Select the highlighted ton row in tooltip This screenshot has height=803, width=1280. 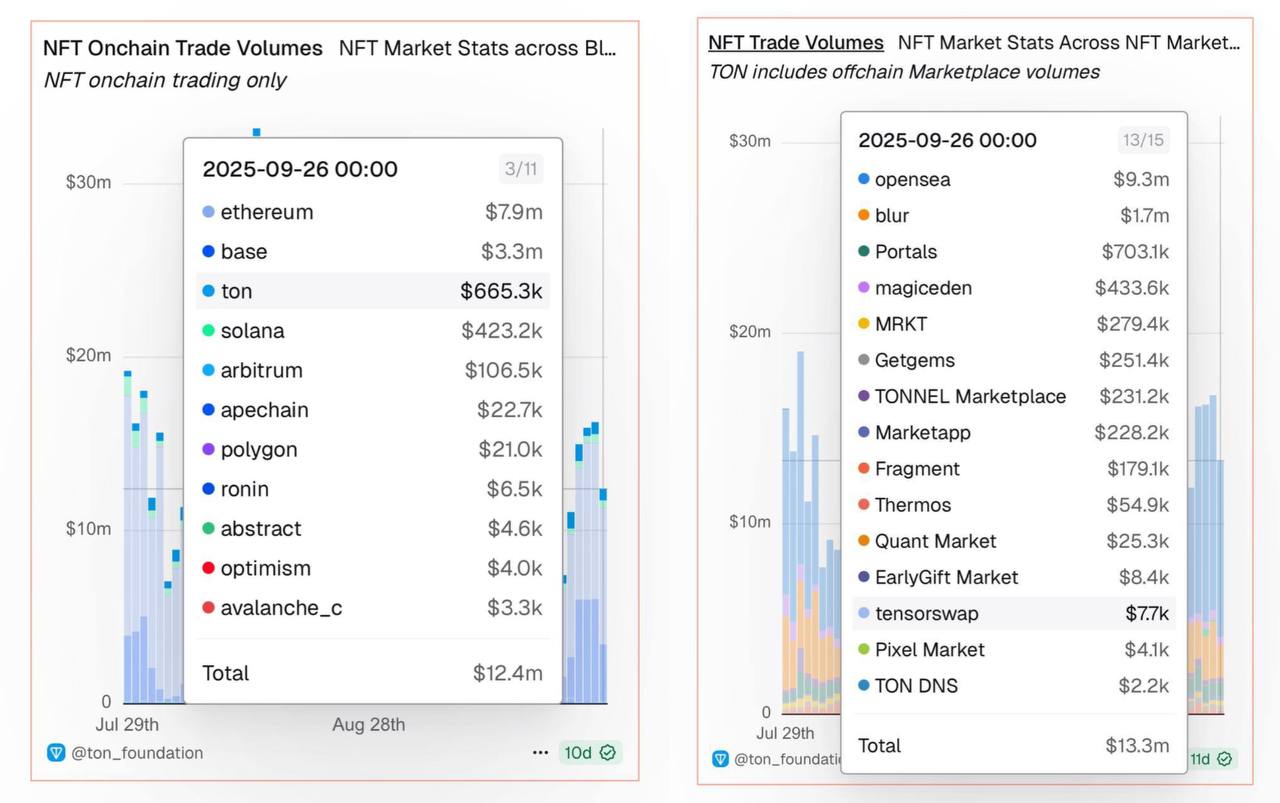[372, 291]
